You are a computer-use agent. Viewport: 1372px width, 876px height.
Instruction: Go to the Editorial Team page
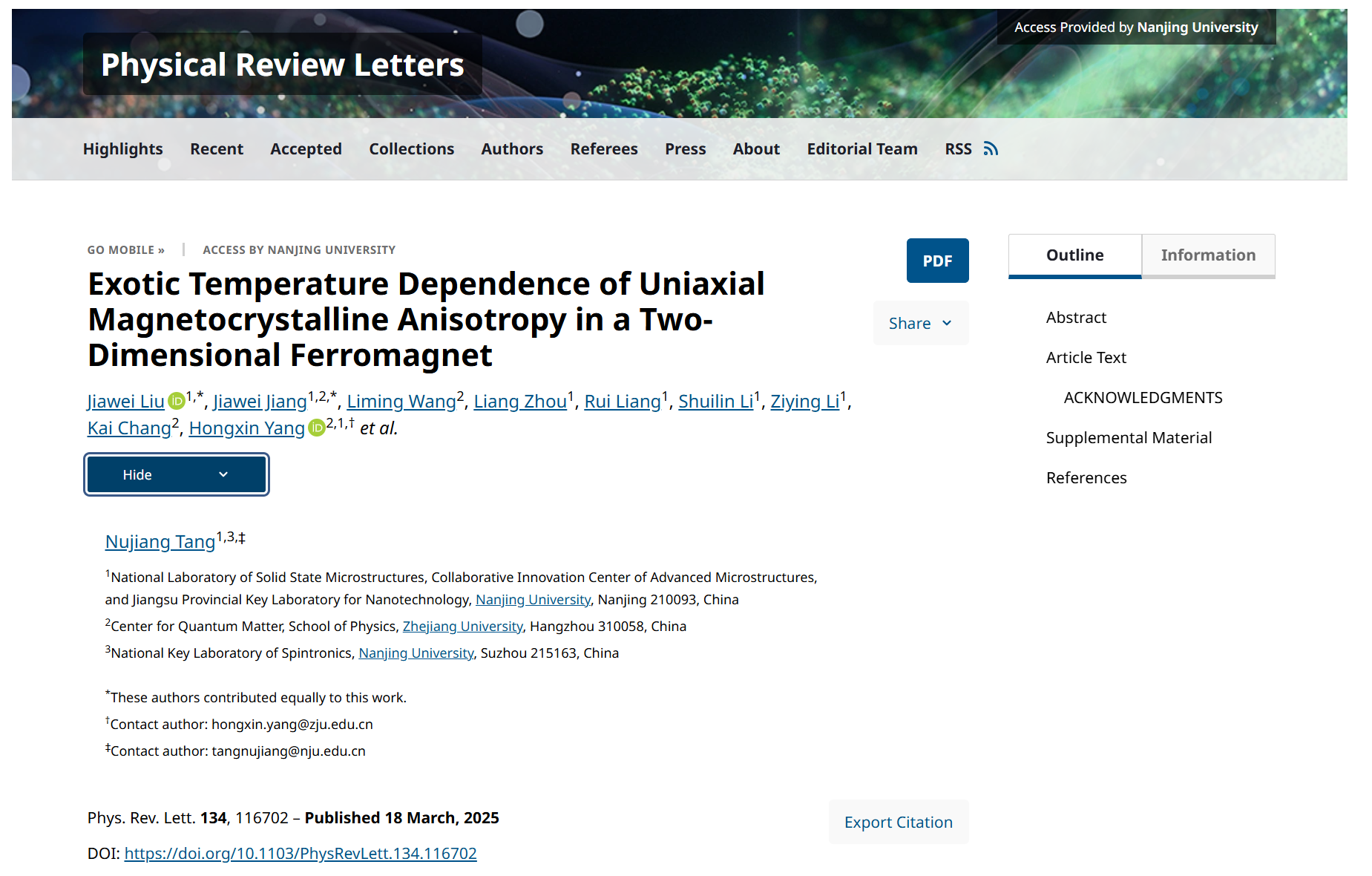coord(861,149)
